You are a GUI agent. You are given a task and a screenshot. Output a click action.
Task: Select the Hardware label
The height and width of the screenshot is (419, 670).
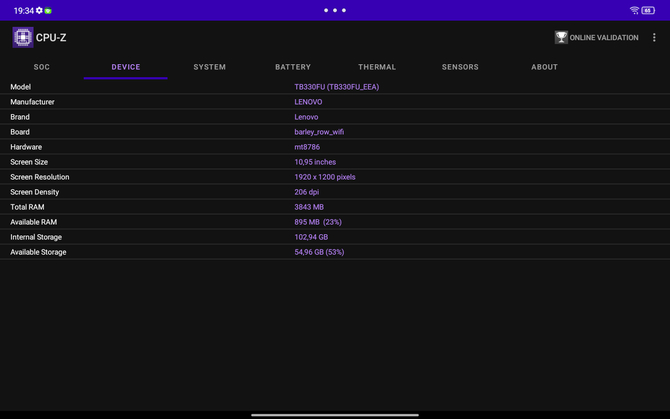[x=26, y=147]
